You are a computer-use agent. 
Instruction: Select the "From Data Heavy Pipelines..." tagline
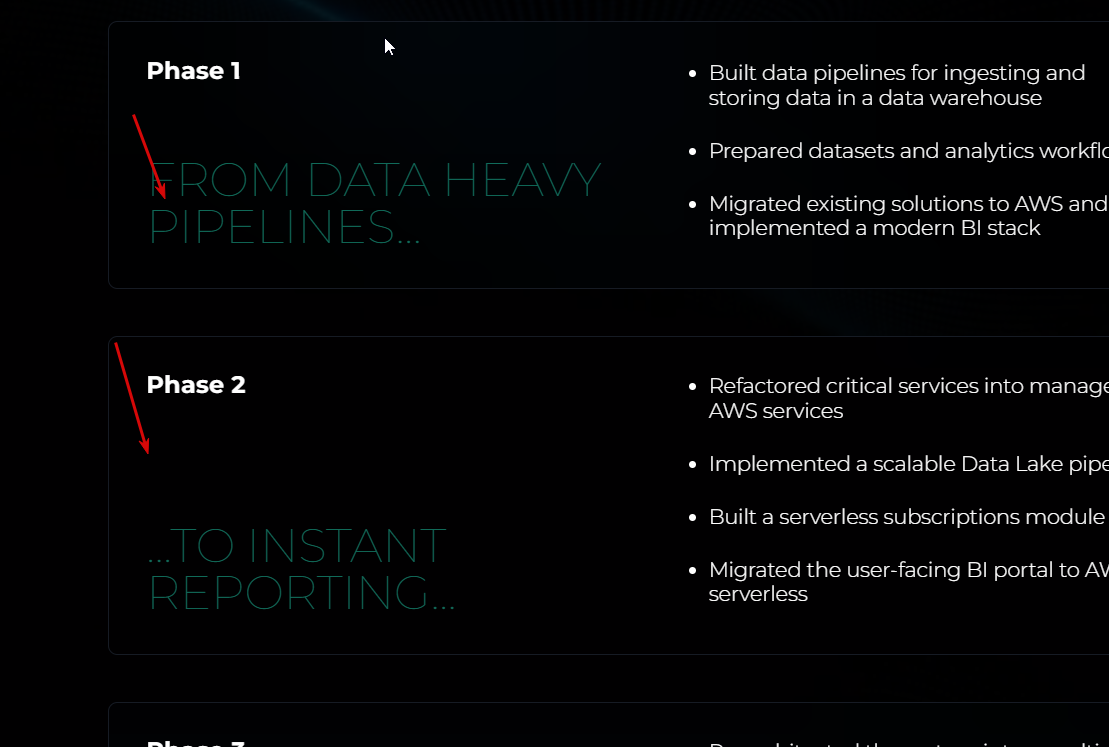[374, 204]
